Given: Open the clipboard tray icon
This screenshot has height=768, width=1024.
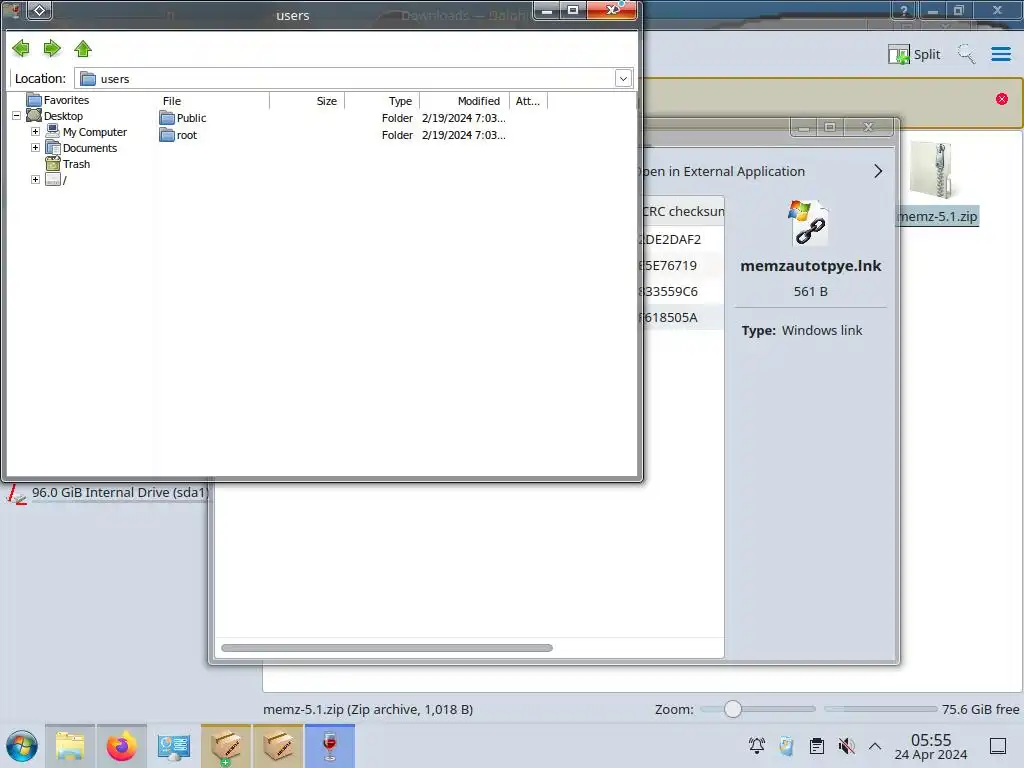Looking at the screenshot, I should (816, 746).
